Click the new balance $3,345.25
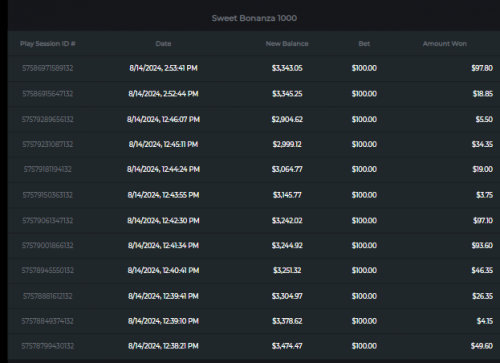This screenshot has width=500, height=363. tap(287, 94)
